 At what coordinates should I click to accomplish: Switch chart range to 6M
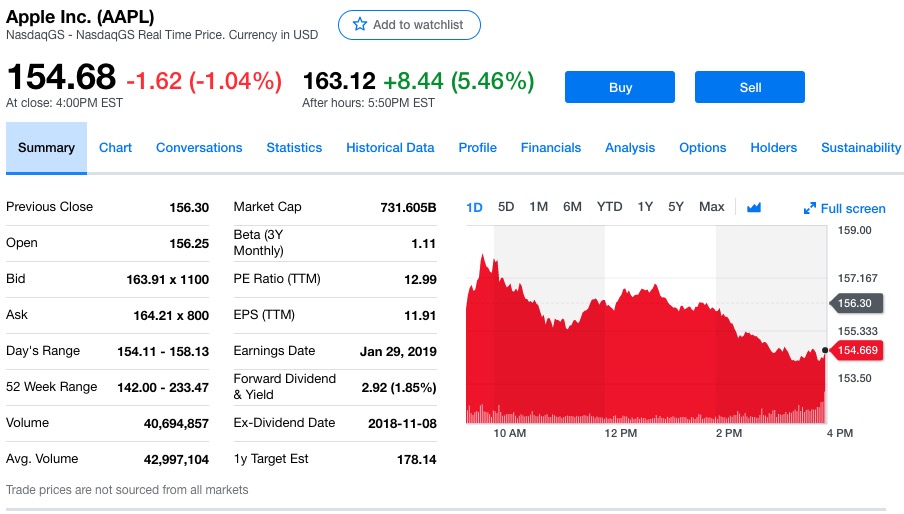572,206
